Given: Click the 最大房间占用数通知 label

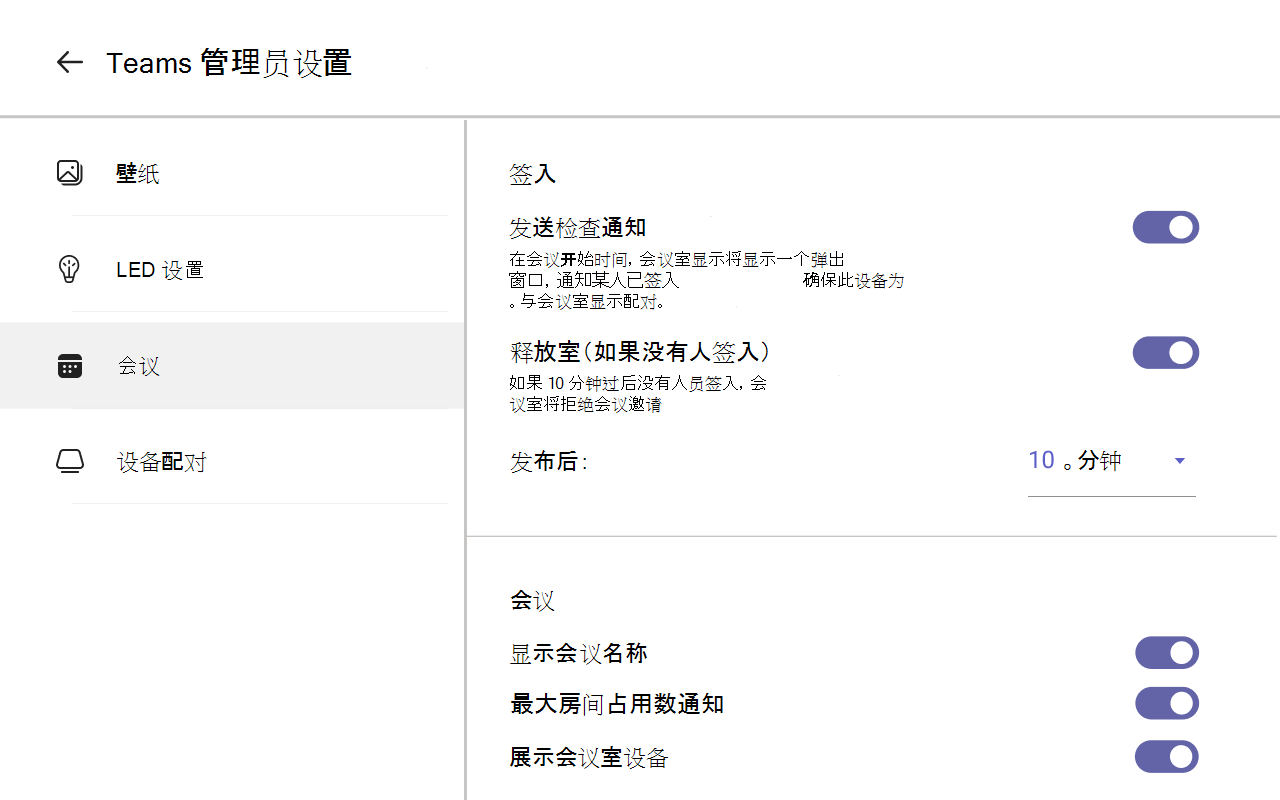Looking at the screenshot, I should click(617, 704).
